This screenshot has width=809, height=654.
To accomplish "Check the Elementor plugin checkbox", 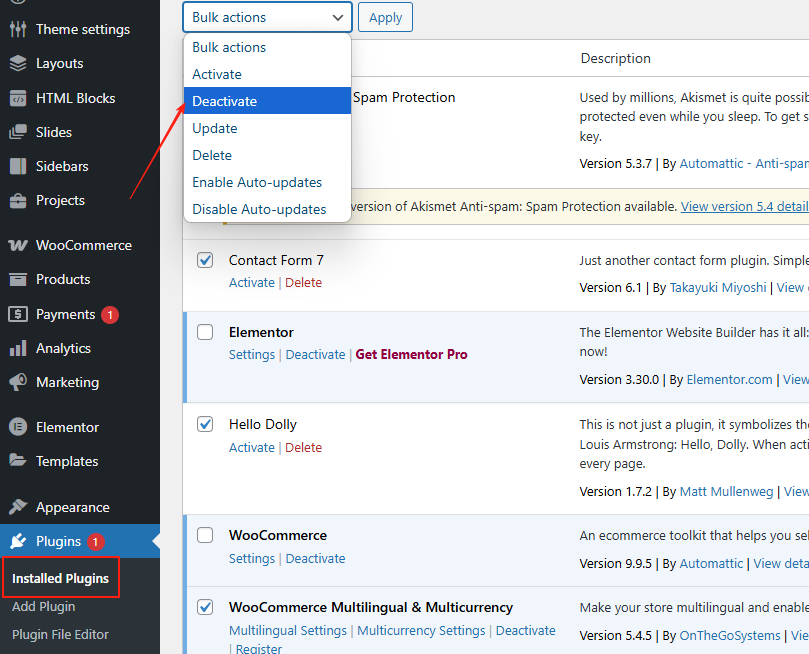I will pyautogui.click(x=205, y=332).
